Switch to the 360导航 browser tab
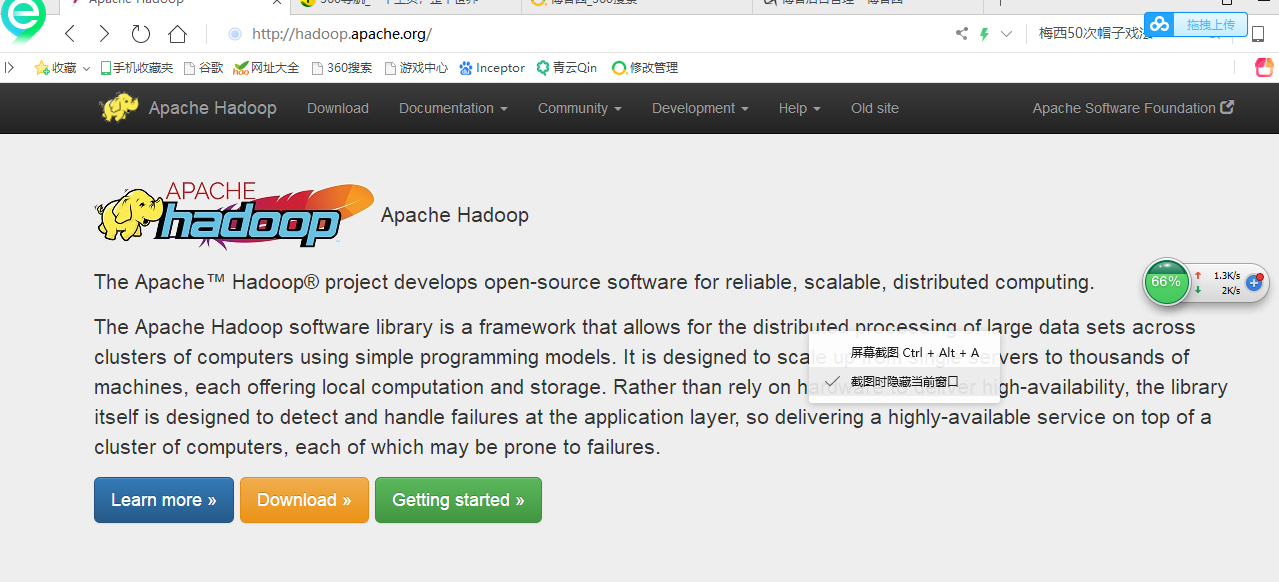 click(405, 4)
